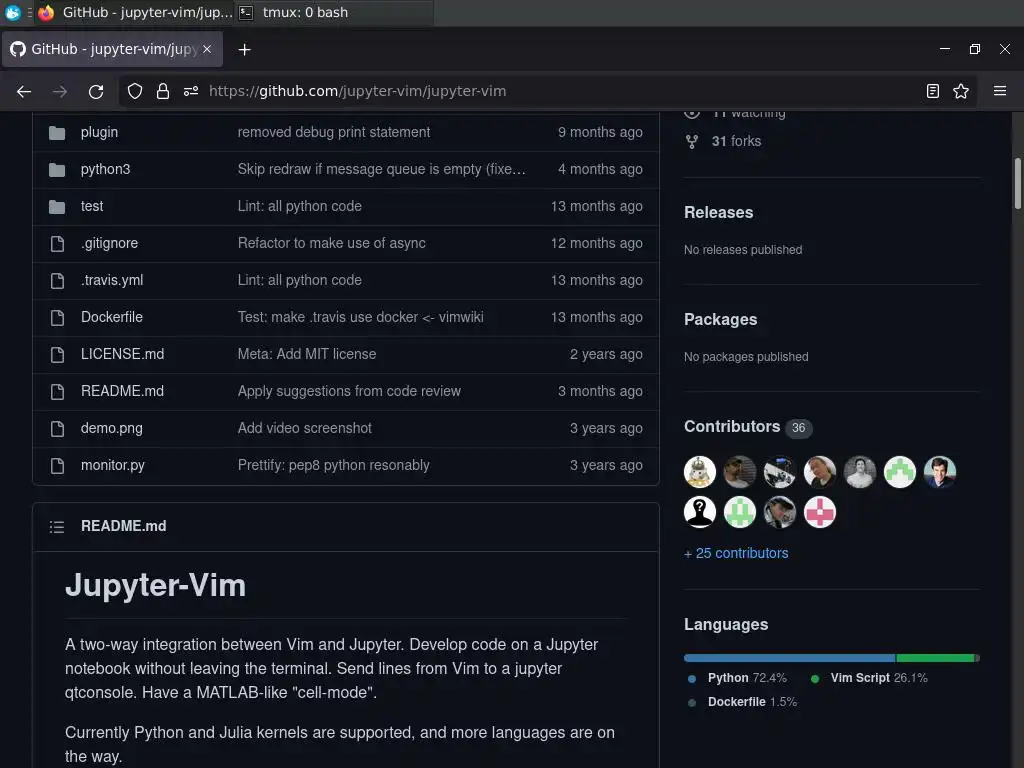
Task: Open the system launcher icon in taskbar
Action: (12, 12)
